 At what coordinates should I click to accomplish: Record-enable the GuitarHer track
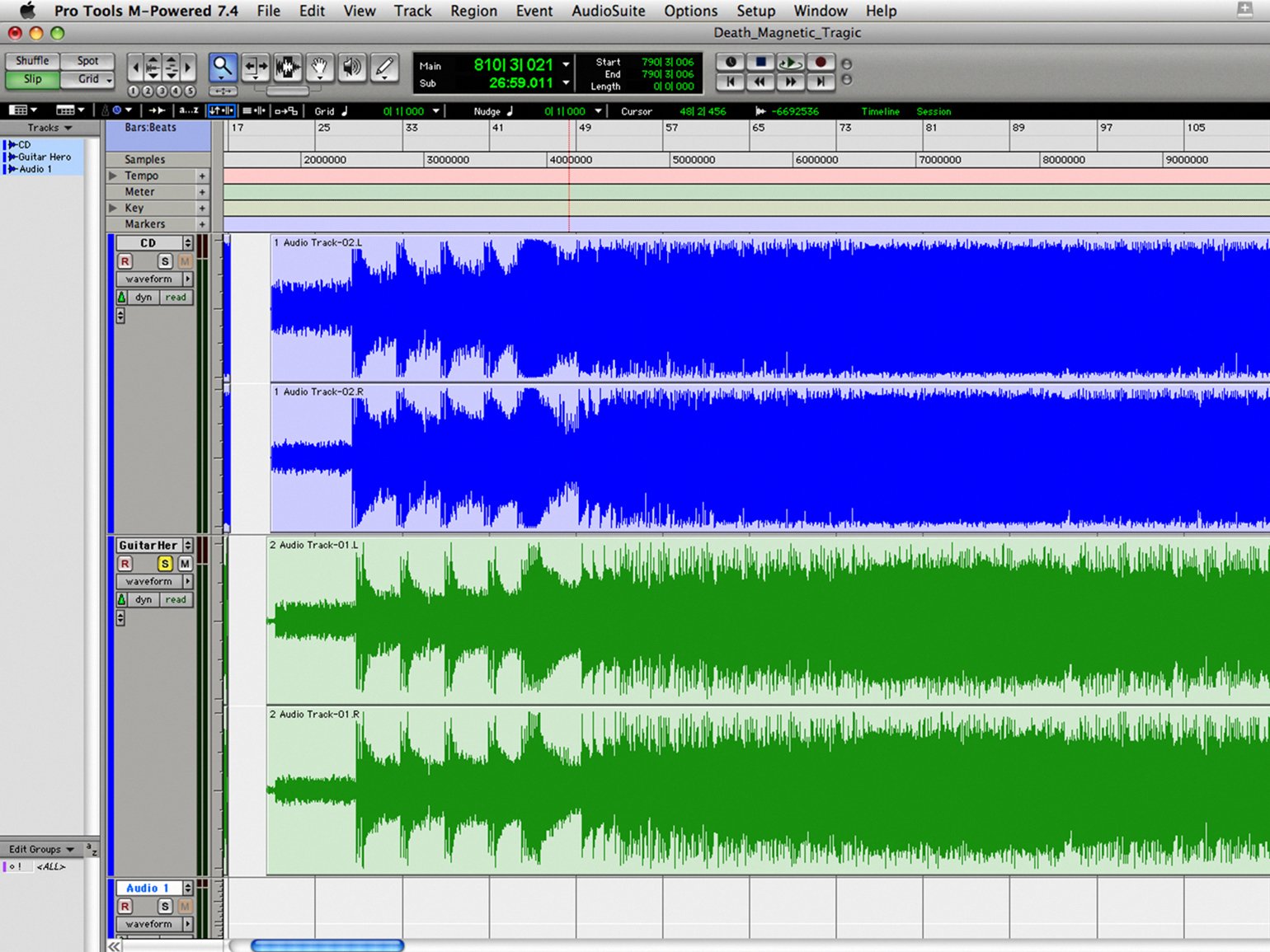coord(125,564)
